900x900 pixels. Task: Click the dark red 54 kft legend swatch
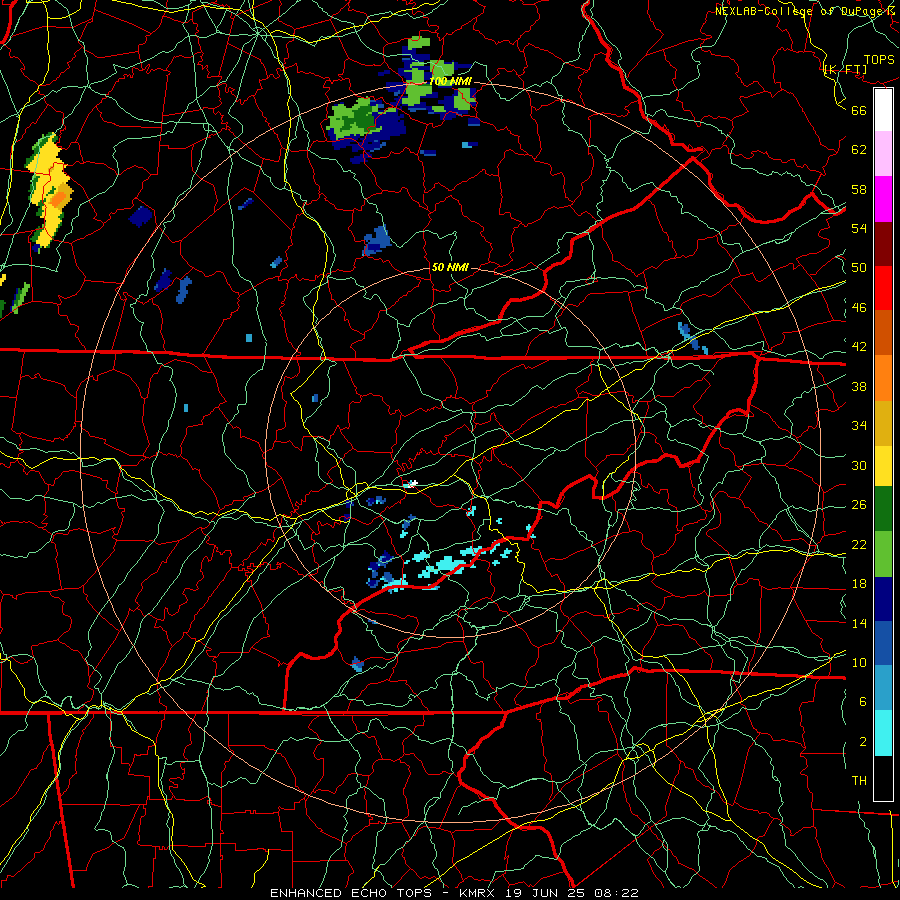883,244
